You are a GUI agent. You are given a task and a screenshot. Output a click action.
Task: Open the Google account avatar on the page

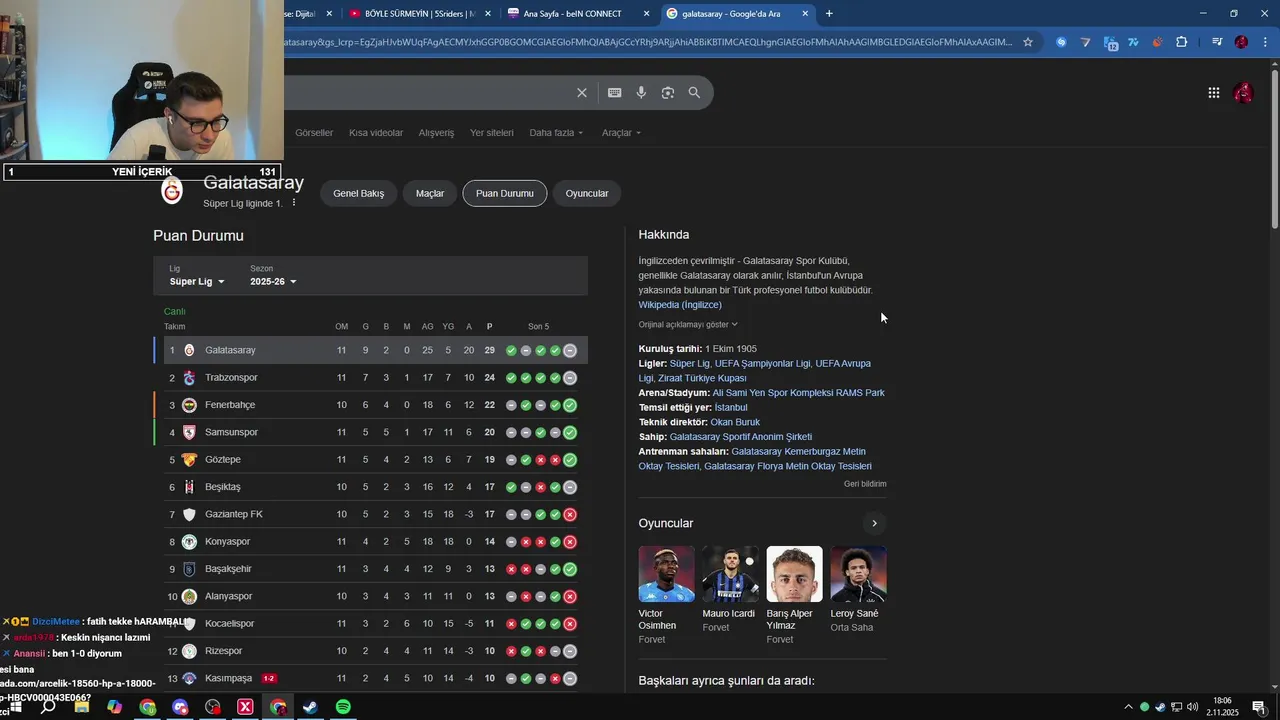(1243, 93)
